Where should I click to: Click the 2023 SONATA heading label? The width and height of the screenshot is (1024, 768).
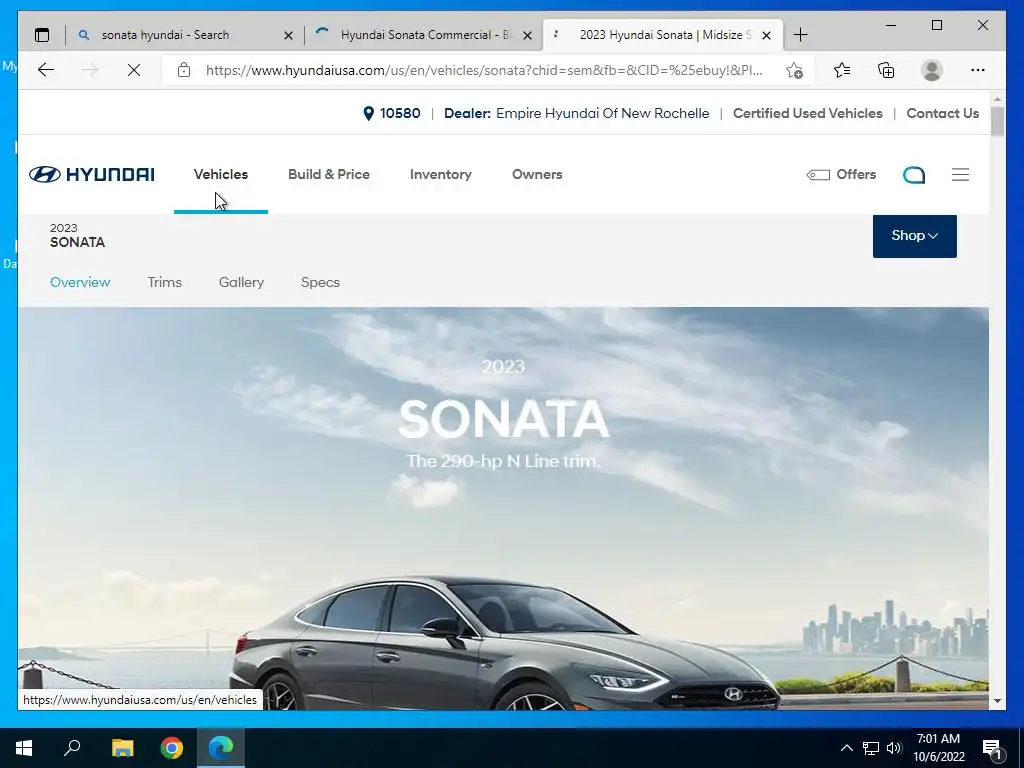pos(77,236)
